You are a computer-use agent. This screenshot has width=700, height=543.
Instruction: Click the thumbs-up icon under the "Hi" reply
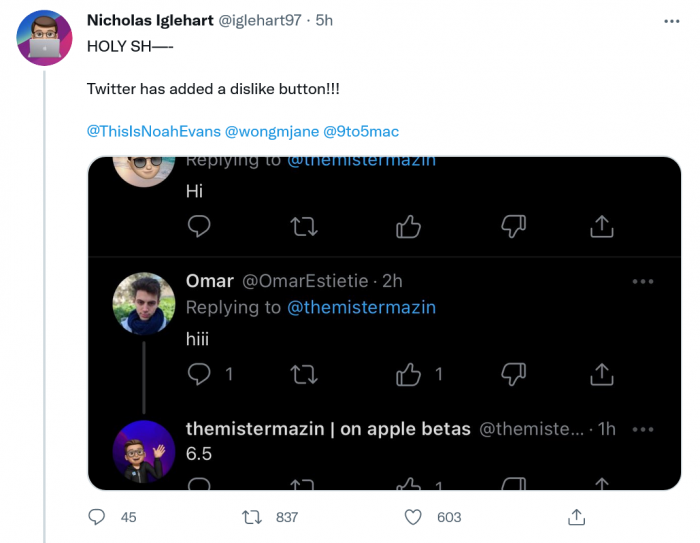click(408, 227)
